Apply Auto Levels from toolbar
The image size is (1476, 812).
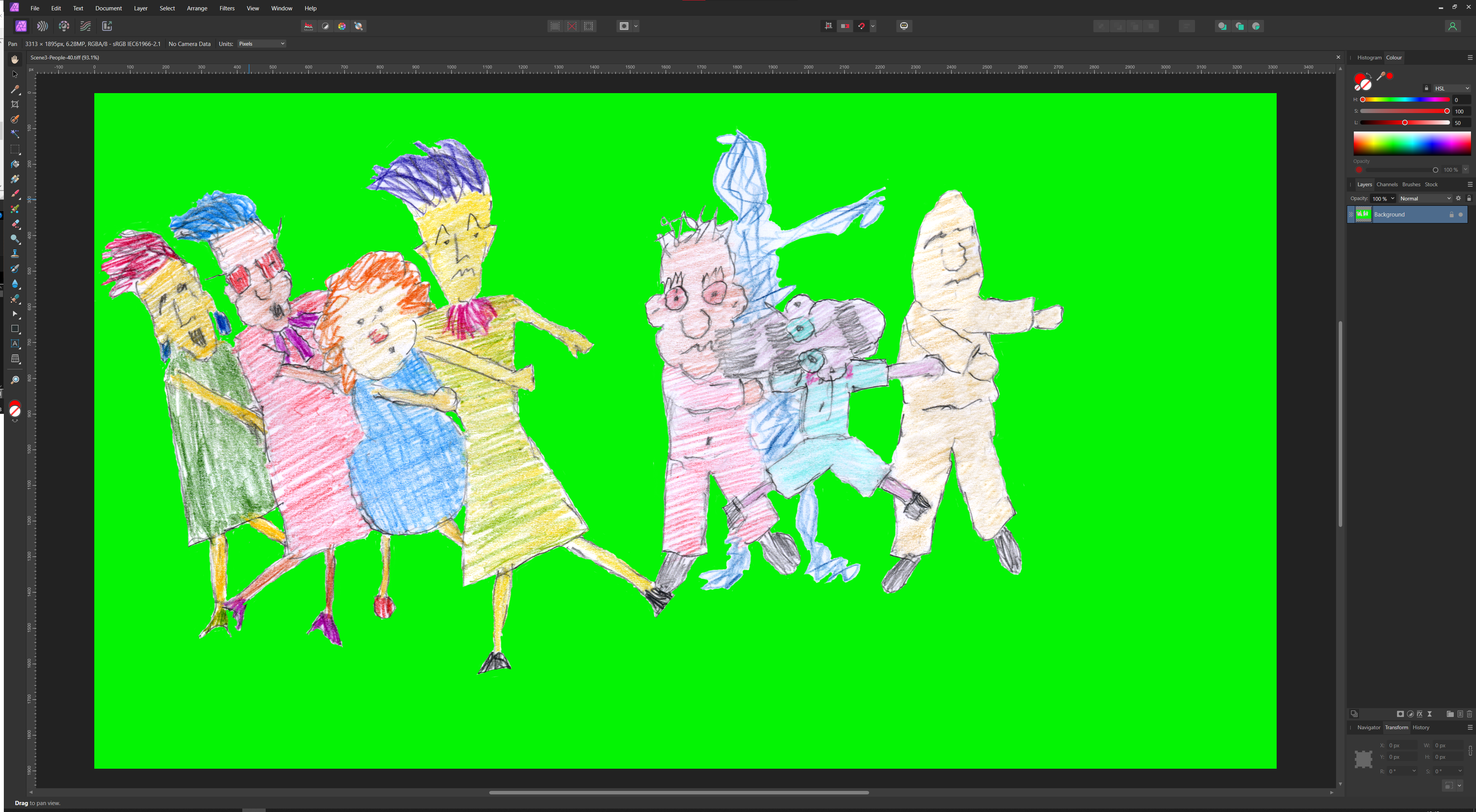[309, 26]
